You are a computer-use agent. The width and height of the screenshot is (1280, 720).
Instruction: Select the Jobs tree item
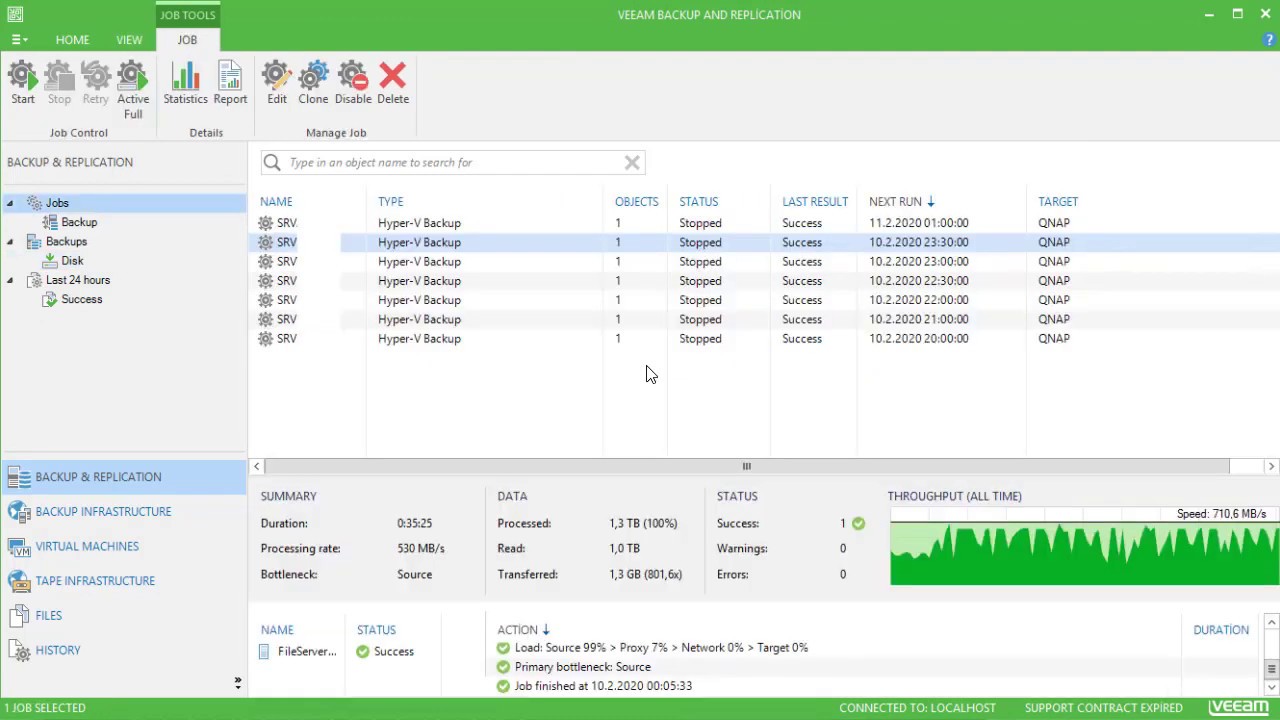click(x=57, y=203)
